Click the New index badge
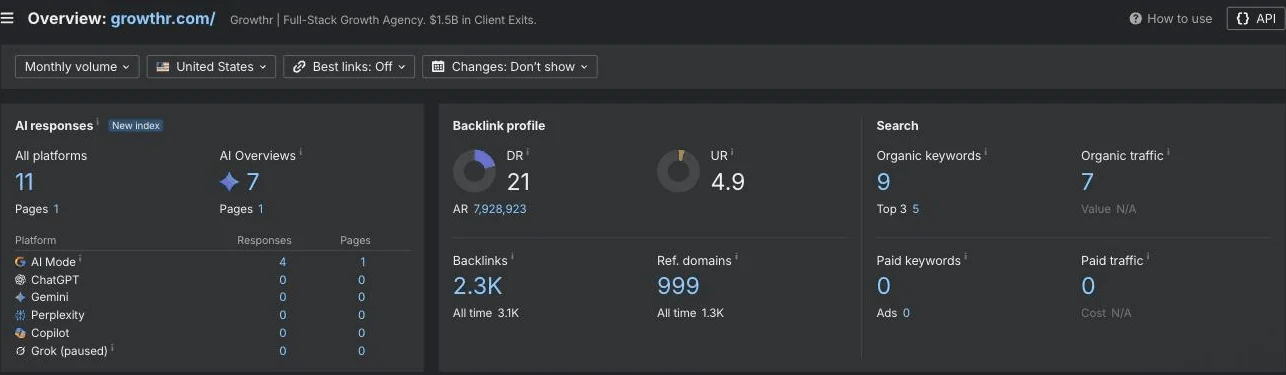The image size is (1286, 375). coord(135,126)
